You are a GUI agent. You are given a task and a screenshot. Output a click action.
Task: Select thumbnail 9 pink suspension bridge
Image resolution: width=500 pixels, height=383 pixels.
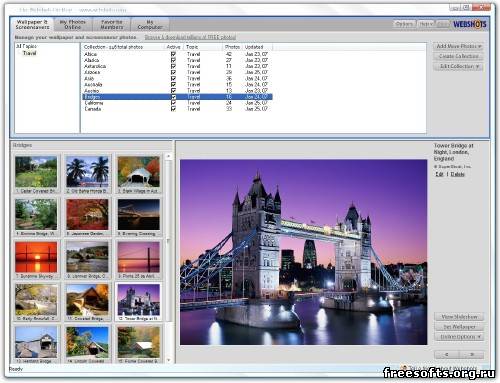coord(138,259)
